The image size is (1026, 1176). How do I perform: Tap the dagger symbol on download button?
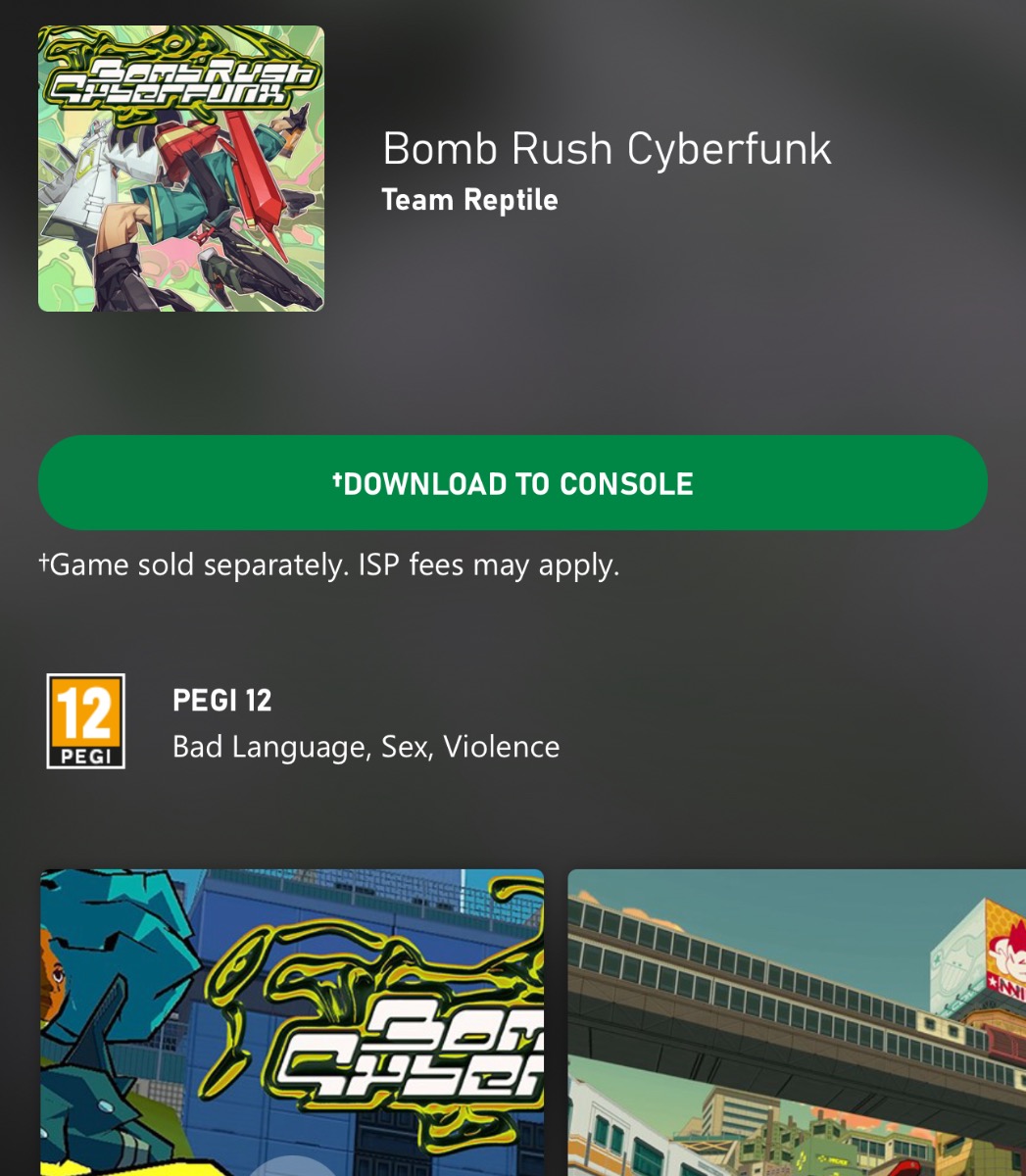click(337, 479)
